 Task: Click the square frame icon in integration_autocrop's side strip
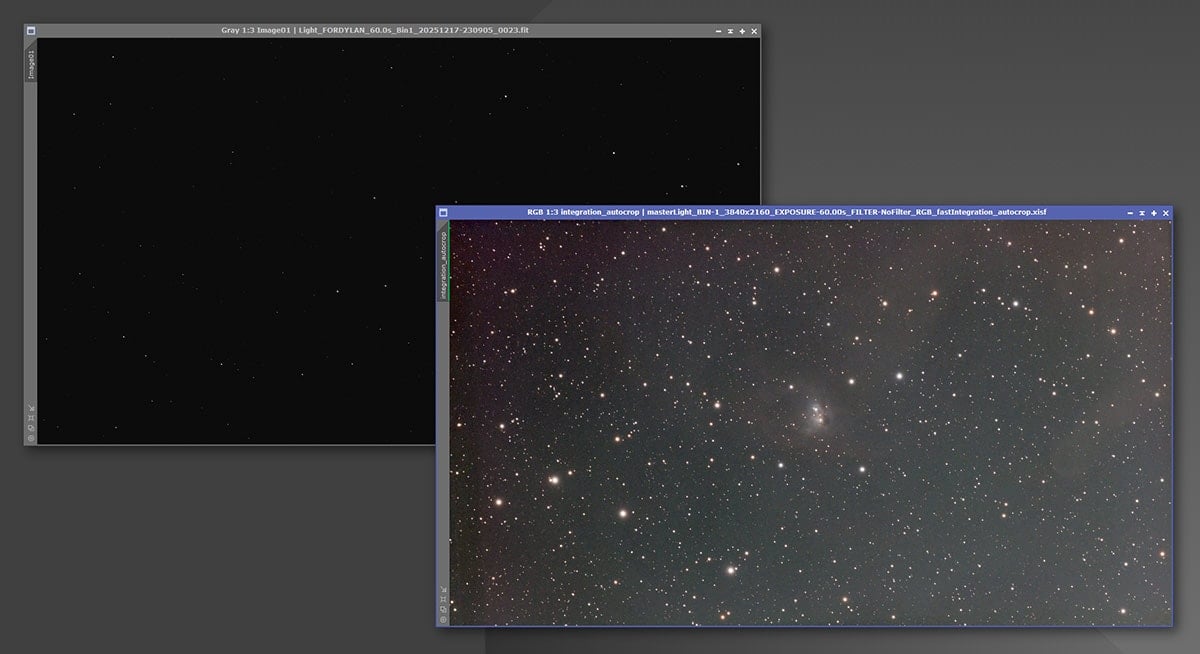pyautogui.click(x=443, y=599)
